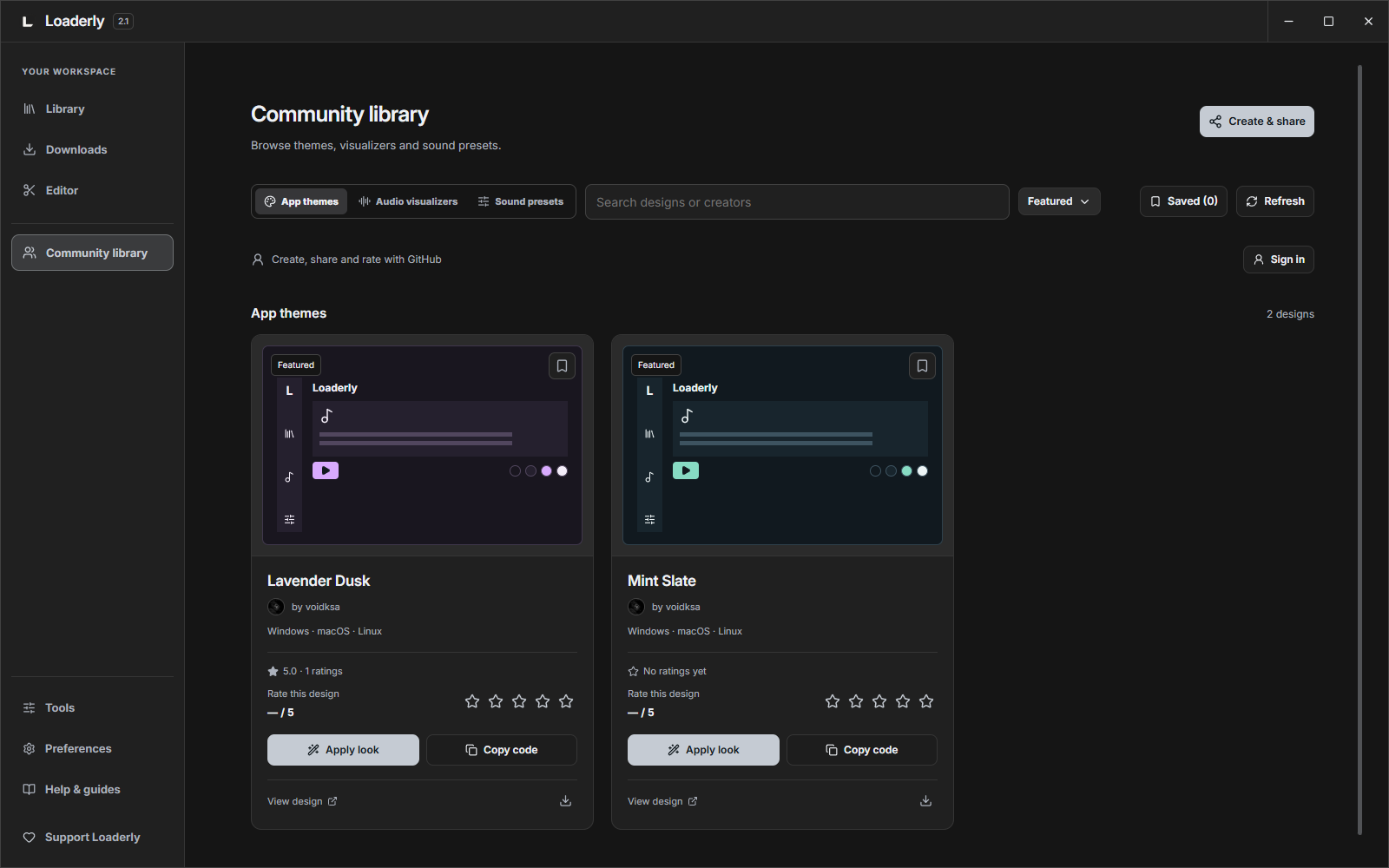1389x868 pixels.
Task: Give Mint Slate four stars
Action: pos(903,701)
